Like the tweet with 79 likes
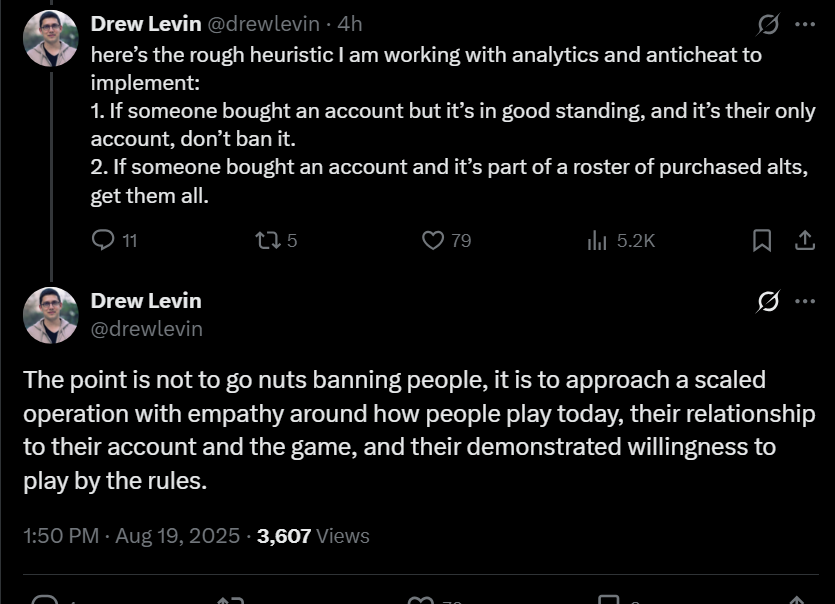Screen dimensions: 835x604 click(x=433, y=240)
